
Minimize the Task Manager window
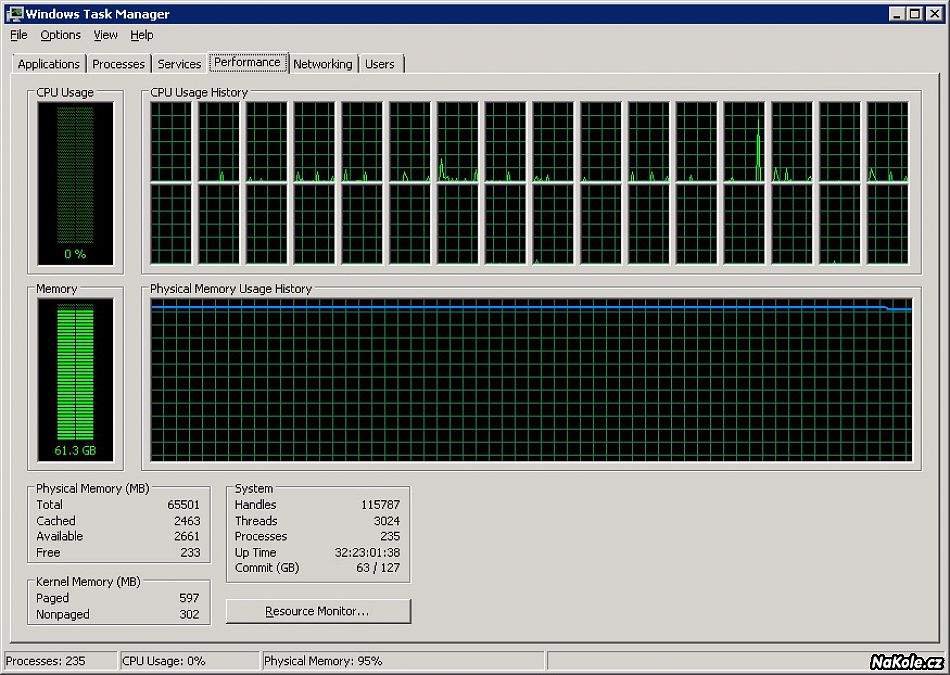click(x=897, y=13)
